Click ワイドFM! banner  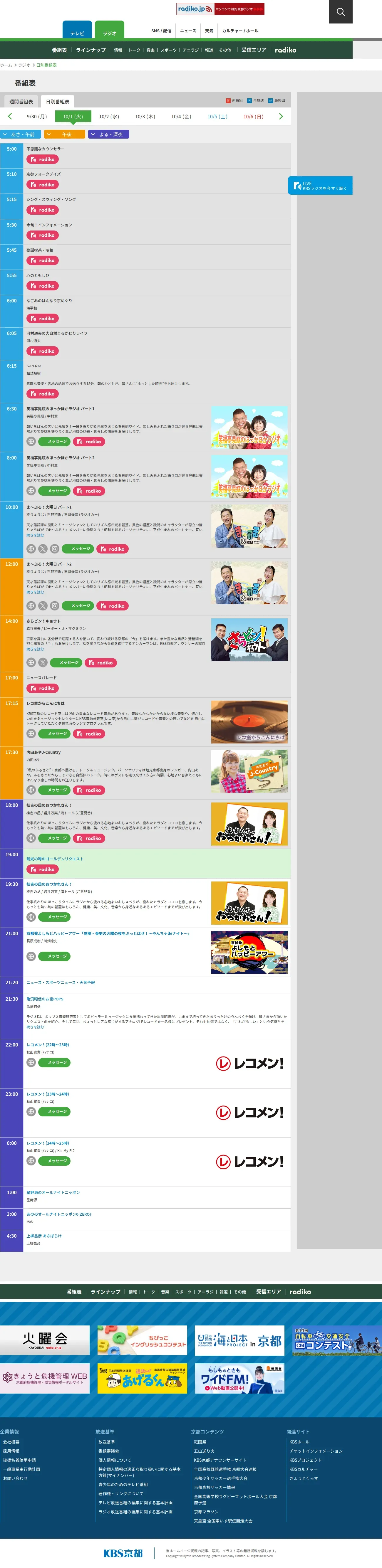point(239,1378)
